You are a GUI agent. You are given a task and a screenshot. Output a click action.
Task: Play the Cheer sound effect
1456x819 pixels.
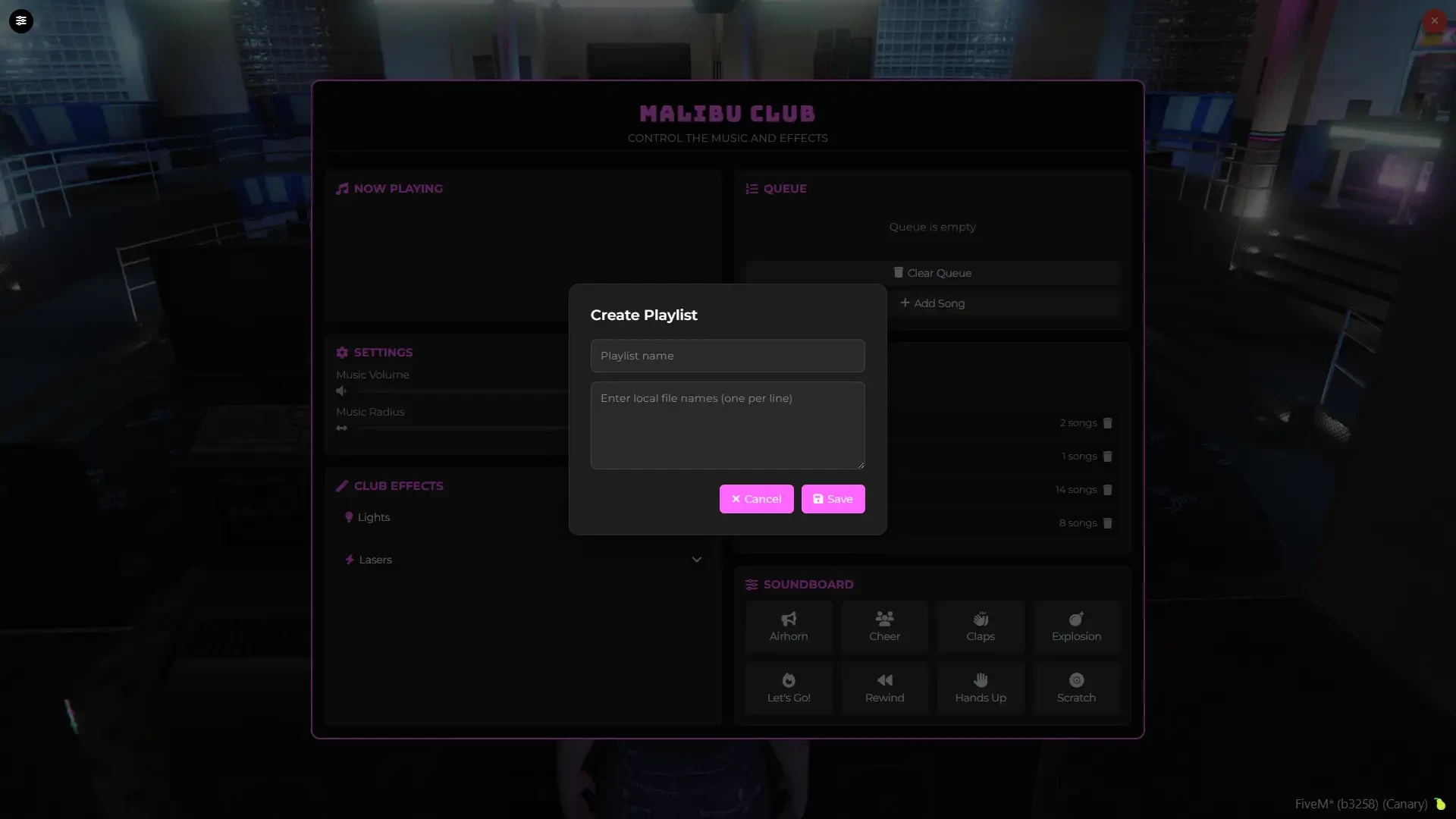pos(884,627)
